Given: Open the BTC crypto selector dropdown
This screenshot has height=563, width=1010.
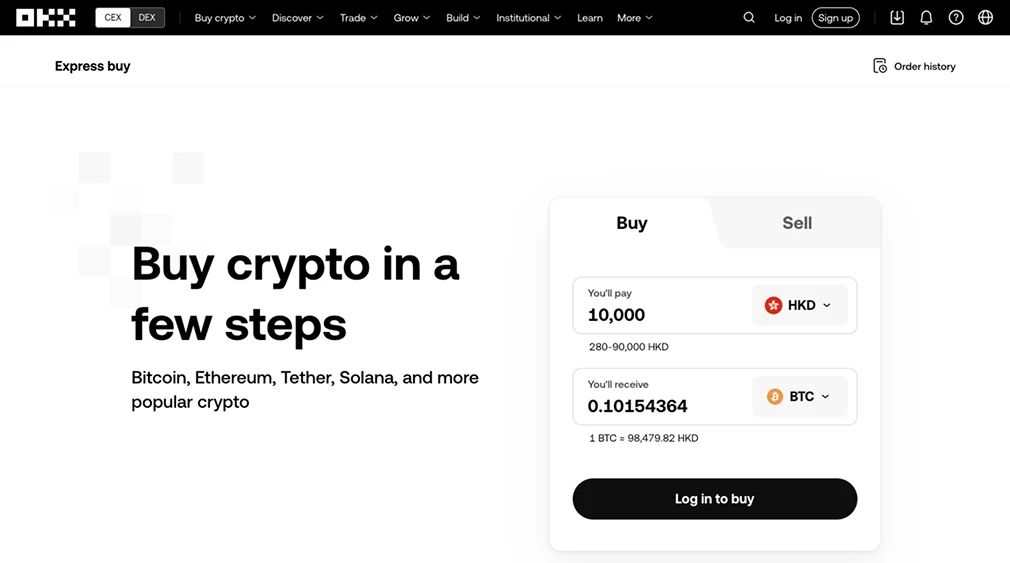Looking at the screenshot, I should pyautogui.click(x=799, y=396).
